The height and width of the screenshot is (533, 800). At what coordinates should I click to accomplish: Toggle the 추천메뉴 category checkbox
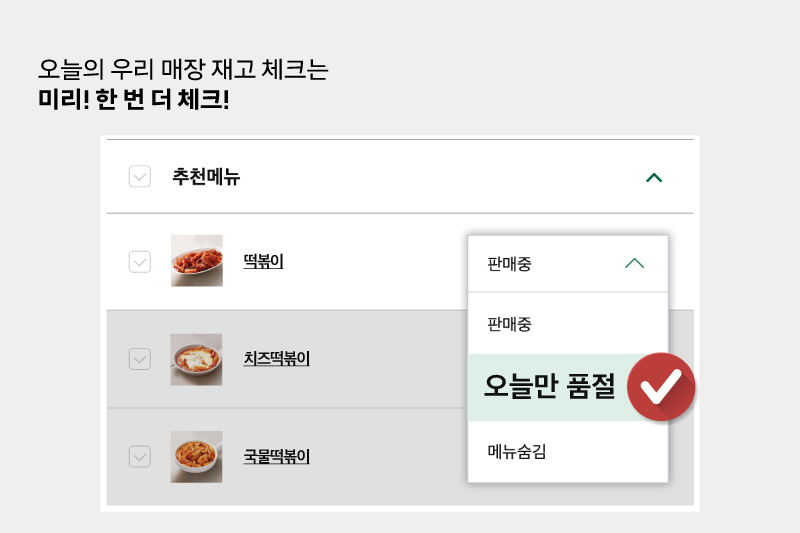pos(140,176)
